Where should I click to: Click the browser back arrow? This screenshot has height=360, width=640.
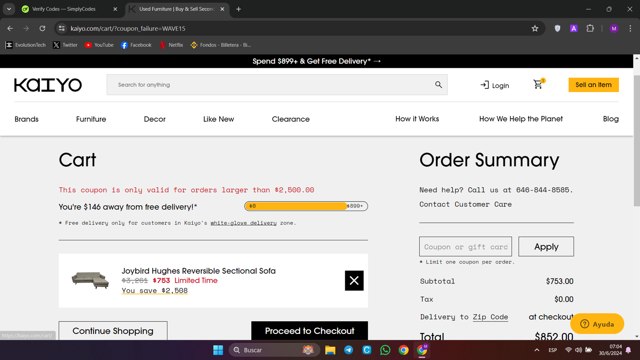(10, 28)
